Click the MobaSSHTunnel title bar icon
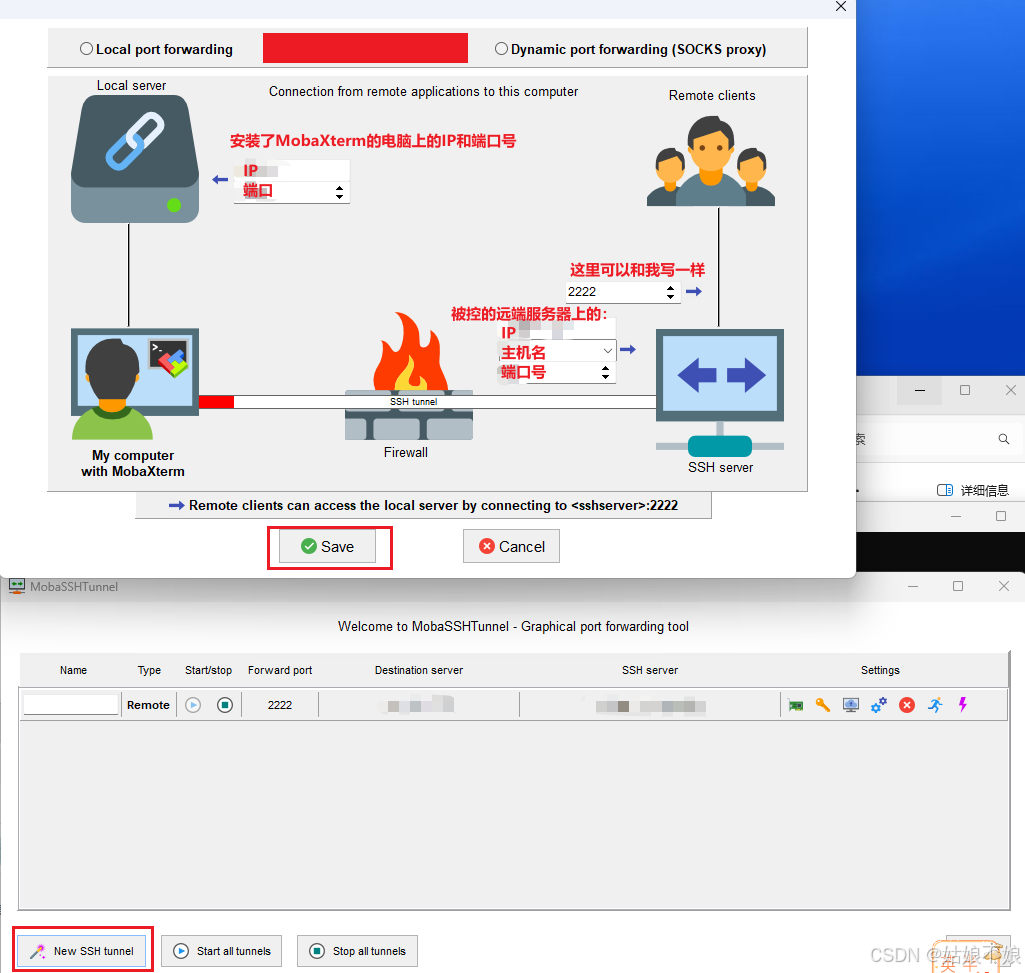The image size is (1025, 973). (x=17, y=587)
